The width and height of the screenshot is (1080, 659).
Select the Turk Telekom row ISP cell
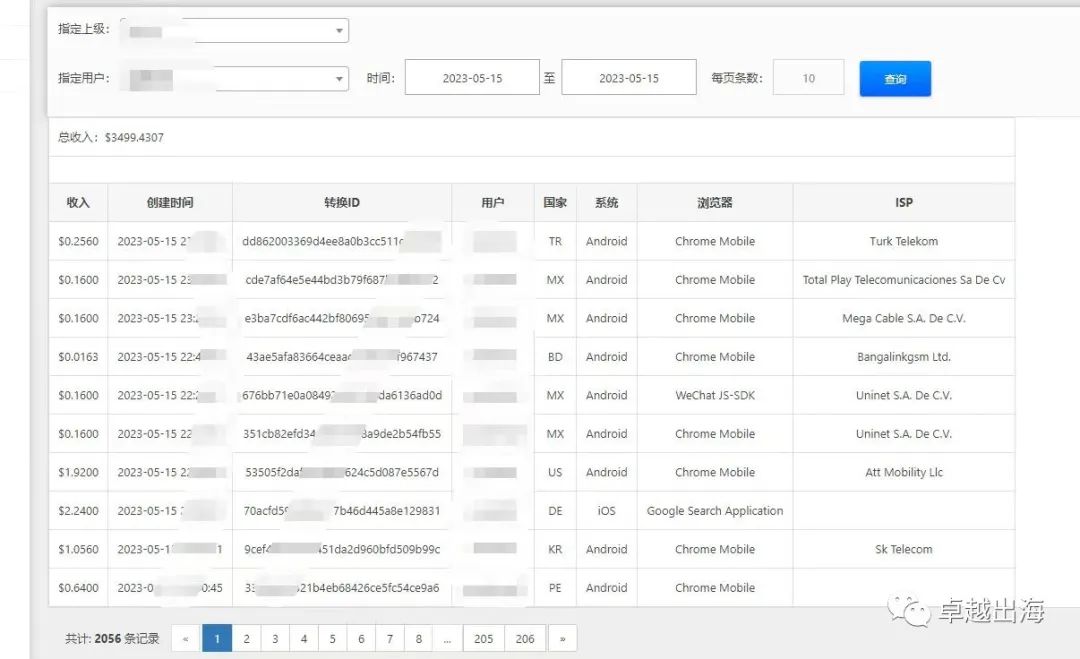(x=903, y=242)
